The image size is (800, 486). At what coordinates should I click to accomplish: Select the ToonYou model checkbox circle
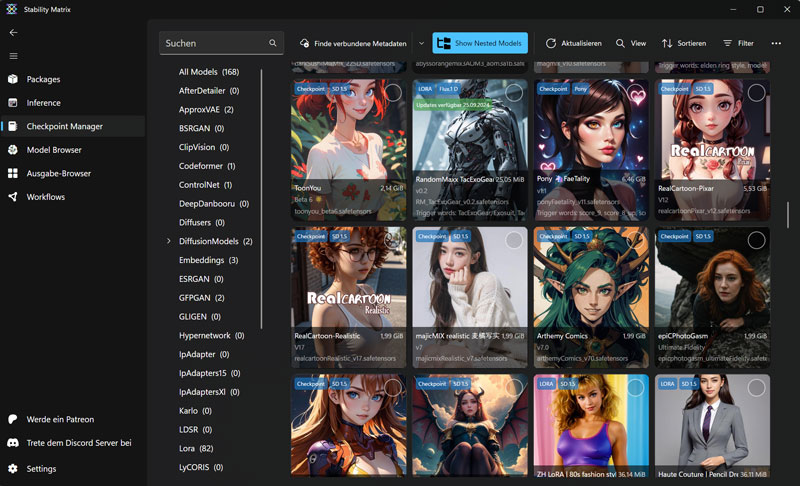[391, 93]
